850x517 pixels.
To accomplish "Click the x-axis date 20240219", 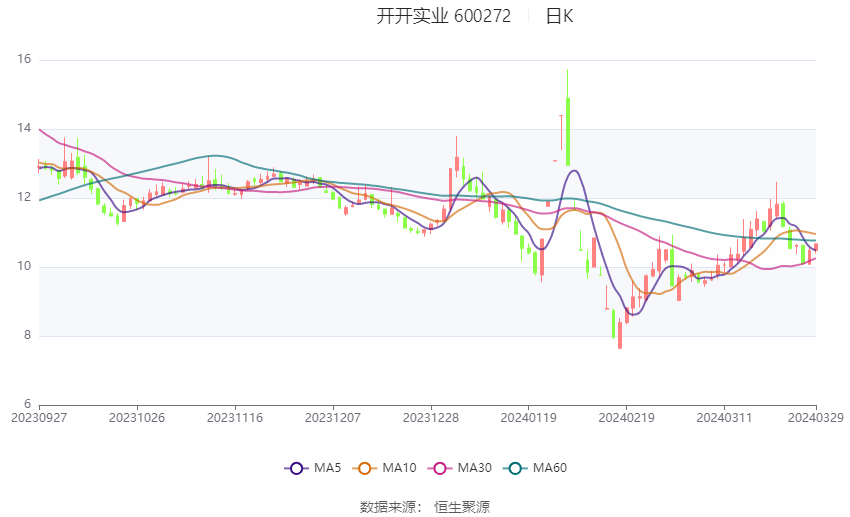I will (x=627, y=418).
